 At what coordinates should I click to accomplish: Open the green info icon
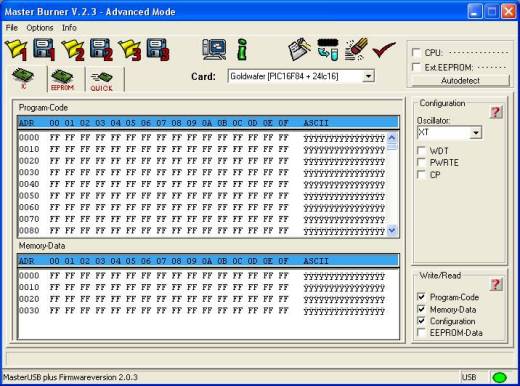pos(242,49)
